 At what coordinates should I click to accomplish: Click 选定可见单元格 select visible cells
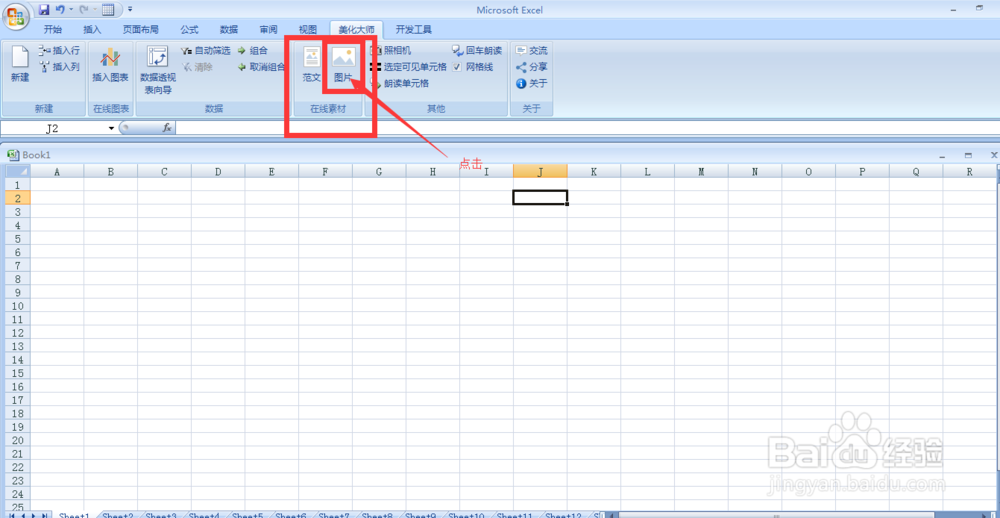click(x=408, y=67)
